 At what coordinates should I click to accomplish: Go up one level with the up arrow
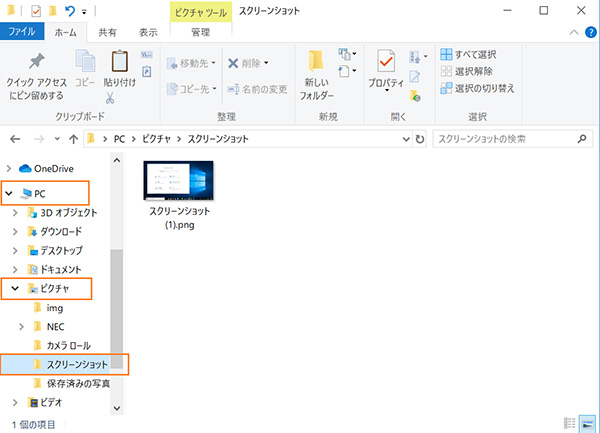pyautogui.click(x=73, y=139)
